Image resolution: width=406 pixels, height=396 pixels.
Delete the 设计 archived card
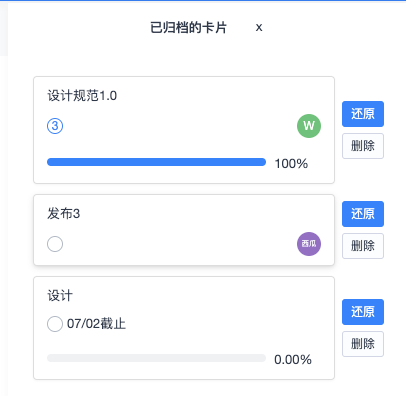(x=363, y=344)
